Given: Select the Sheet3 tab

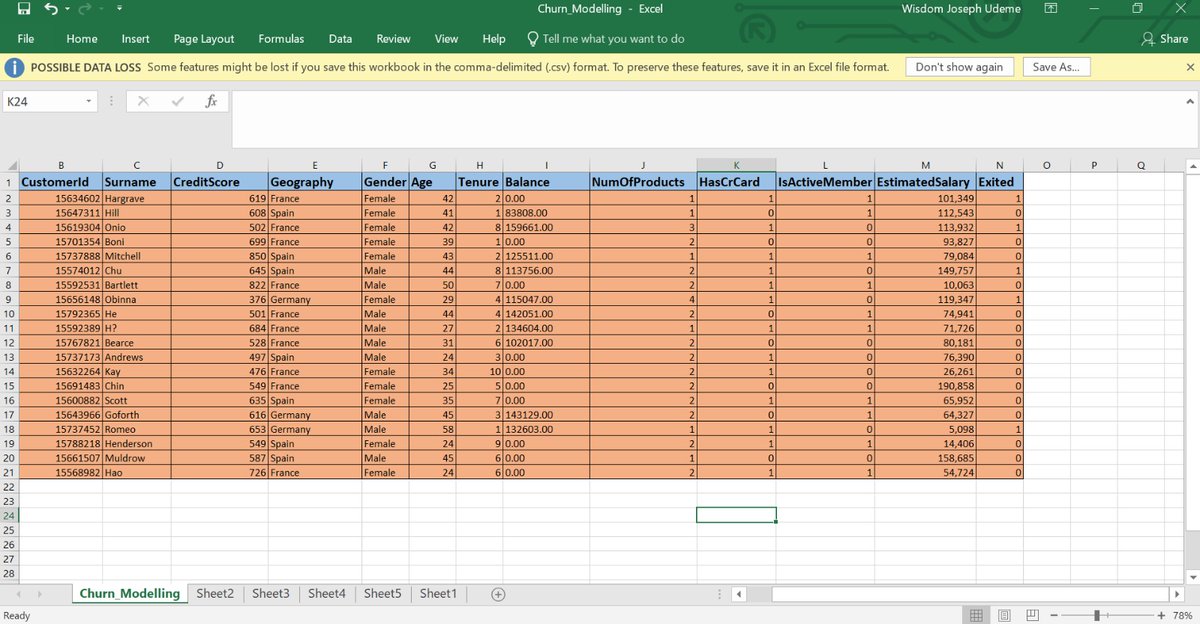Looking at the screenshot, I should 270,593.
